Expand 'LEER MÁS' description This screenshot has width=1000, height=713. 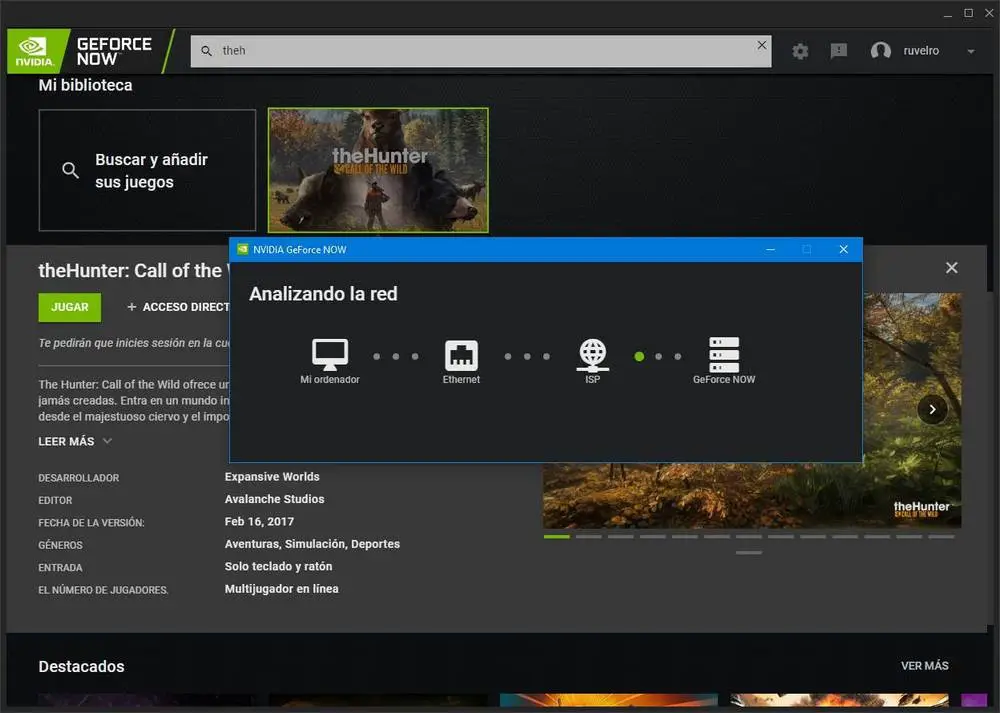(x=75, y=441)
